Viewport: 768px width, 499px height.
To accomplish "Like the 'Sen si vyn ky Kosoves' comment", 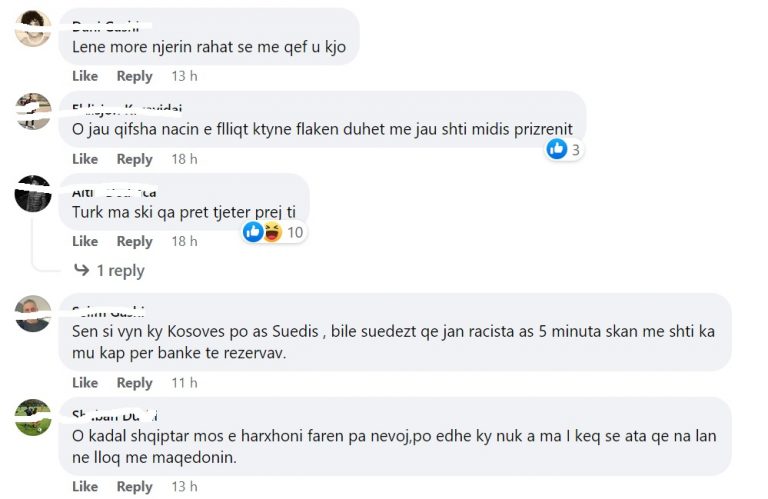I will [85, 382].
